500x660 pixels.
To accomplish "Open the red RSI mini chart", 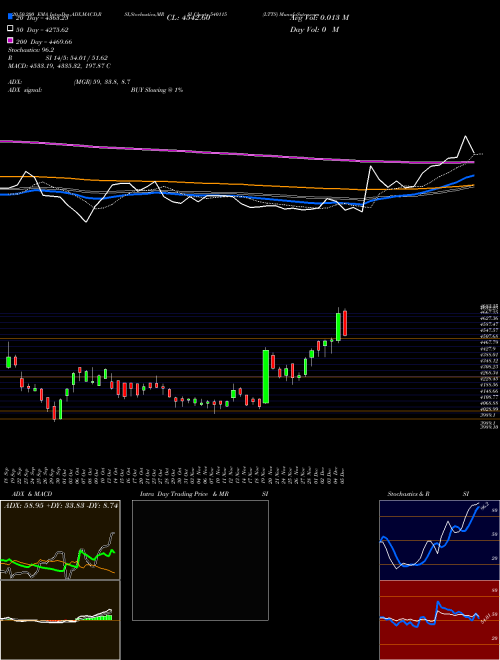I will pos(439,620).
